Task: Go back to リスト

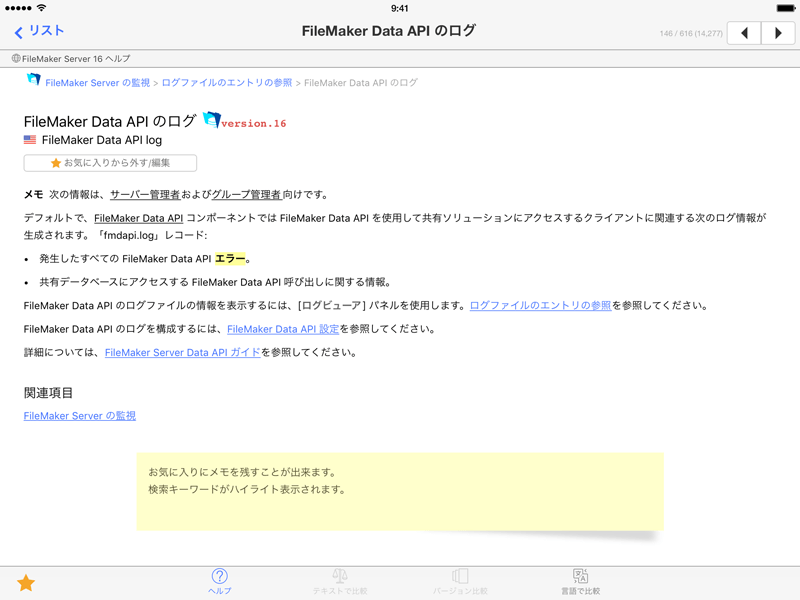Action: point(39,32)
